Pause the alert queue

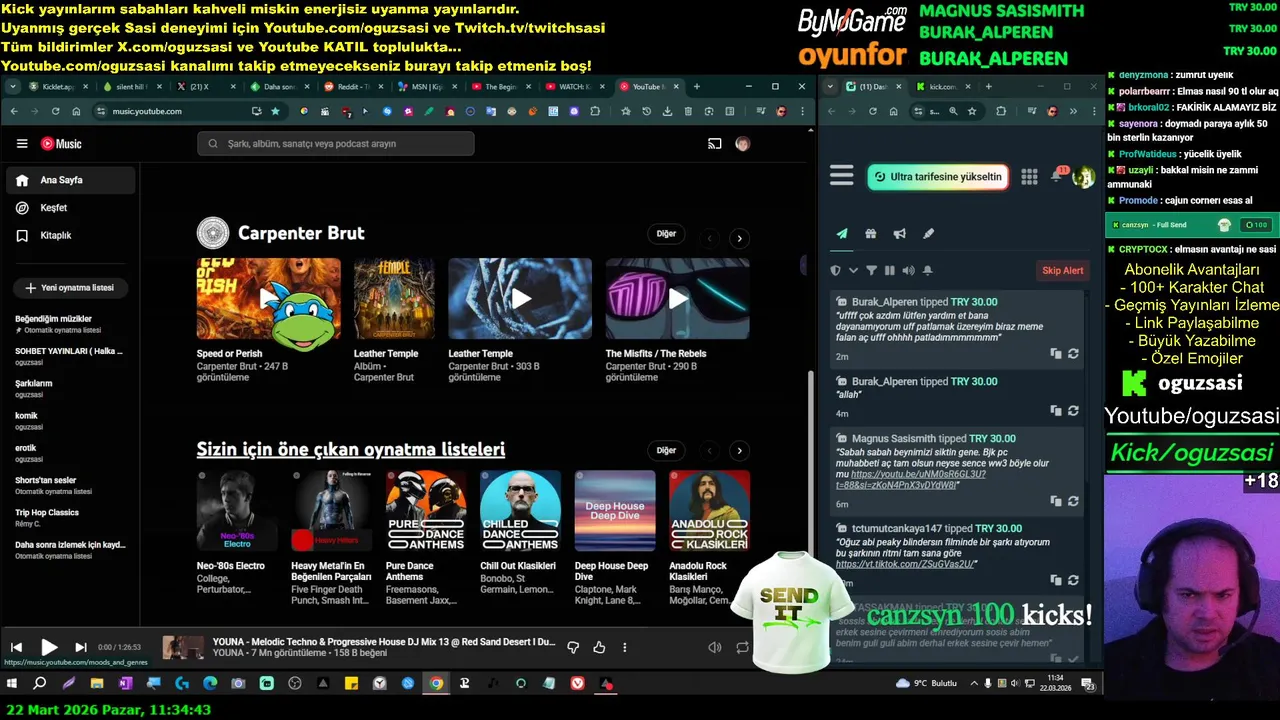[x=889, y=270]
